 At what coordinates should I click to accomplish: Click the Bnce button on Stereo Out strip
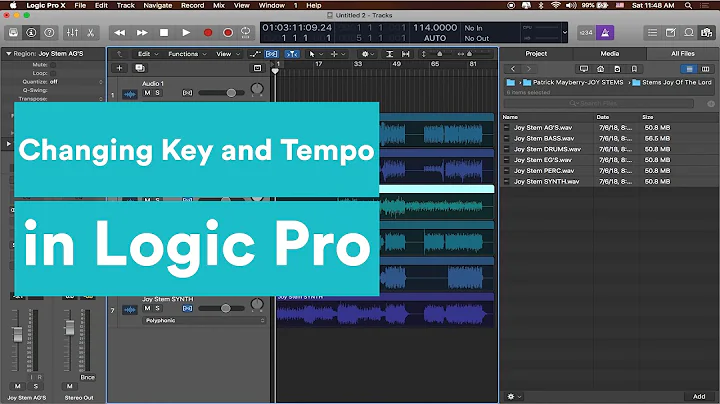87,377
